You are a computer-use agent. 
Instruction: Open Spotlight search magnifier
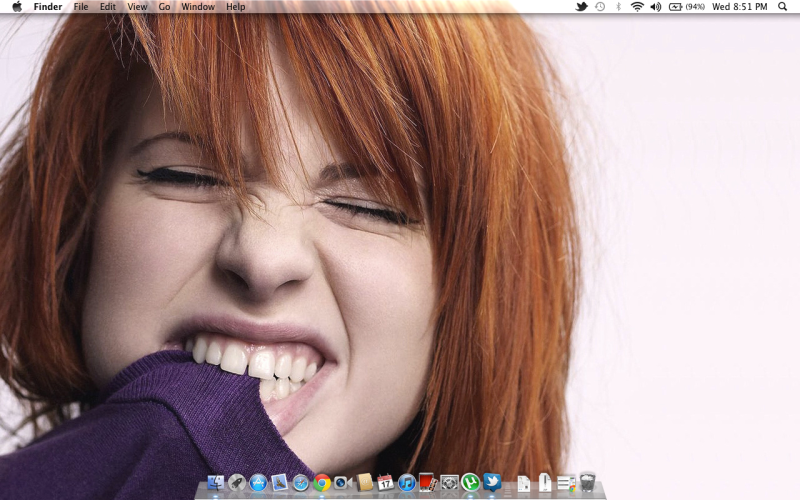pyautogui.click(x=782, y=7)
